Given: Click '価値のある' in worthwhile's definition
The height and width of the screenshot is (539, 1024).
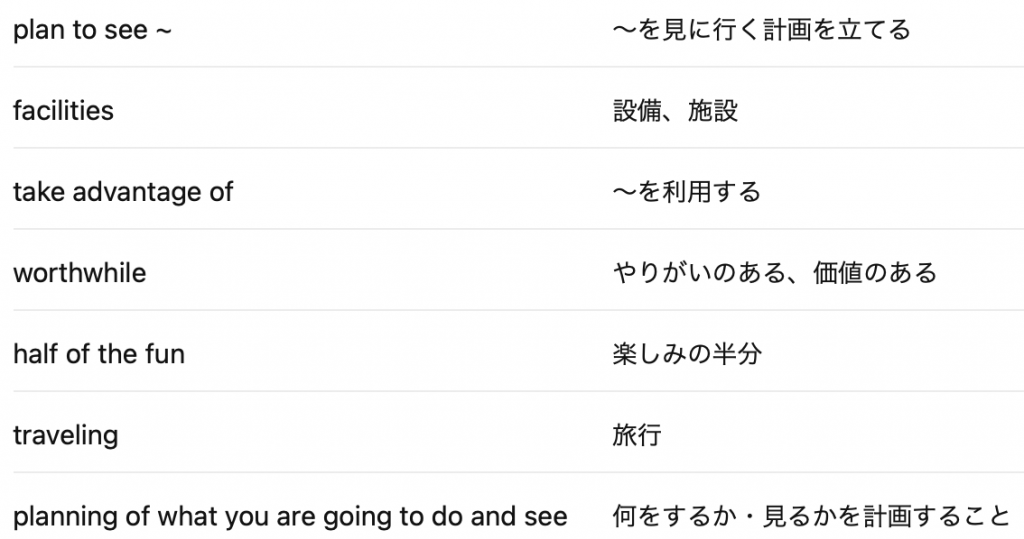Looking at the screenshot, I should coord(875,273).
